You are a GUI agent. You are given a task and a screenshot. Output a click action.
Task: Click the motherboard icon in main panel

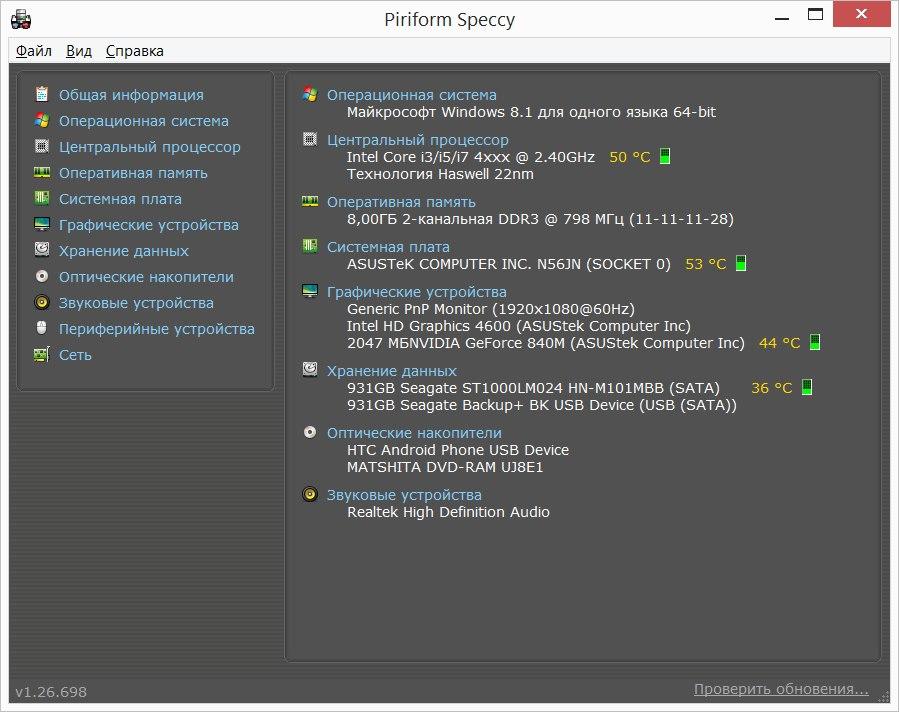310,246
